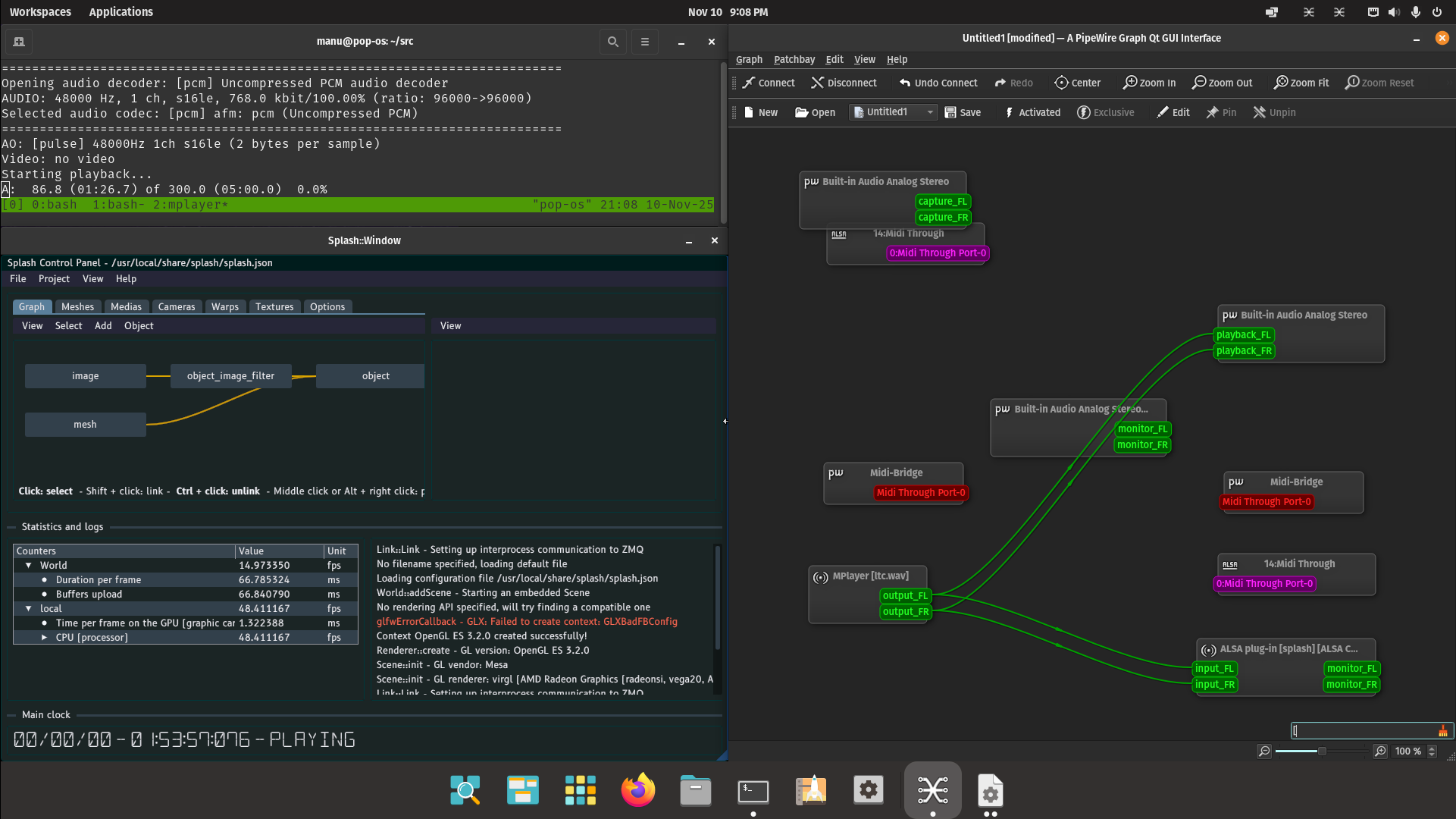The height and width of the screenshot is (819, 1456).
Task: Expand the CPU [processor] row
Action: (44, 638)
